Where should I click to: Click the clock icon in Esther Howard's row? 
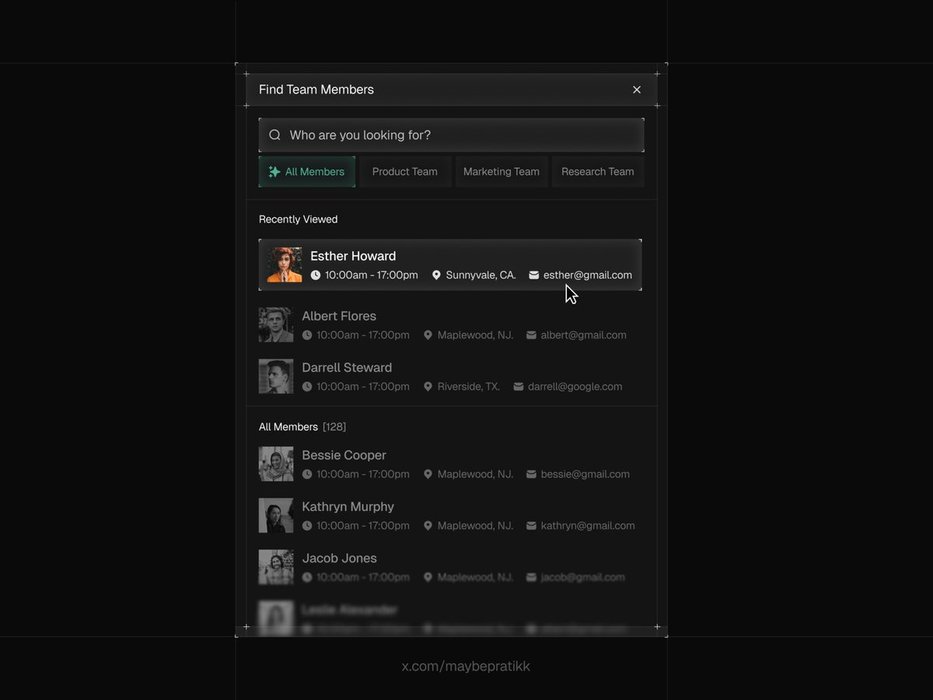coord(316,275)
